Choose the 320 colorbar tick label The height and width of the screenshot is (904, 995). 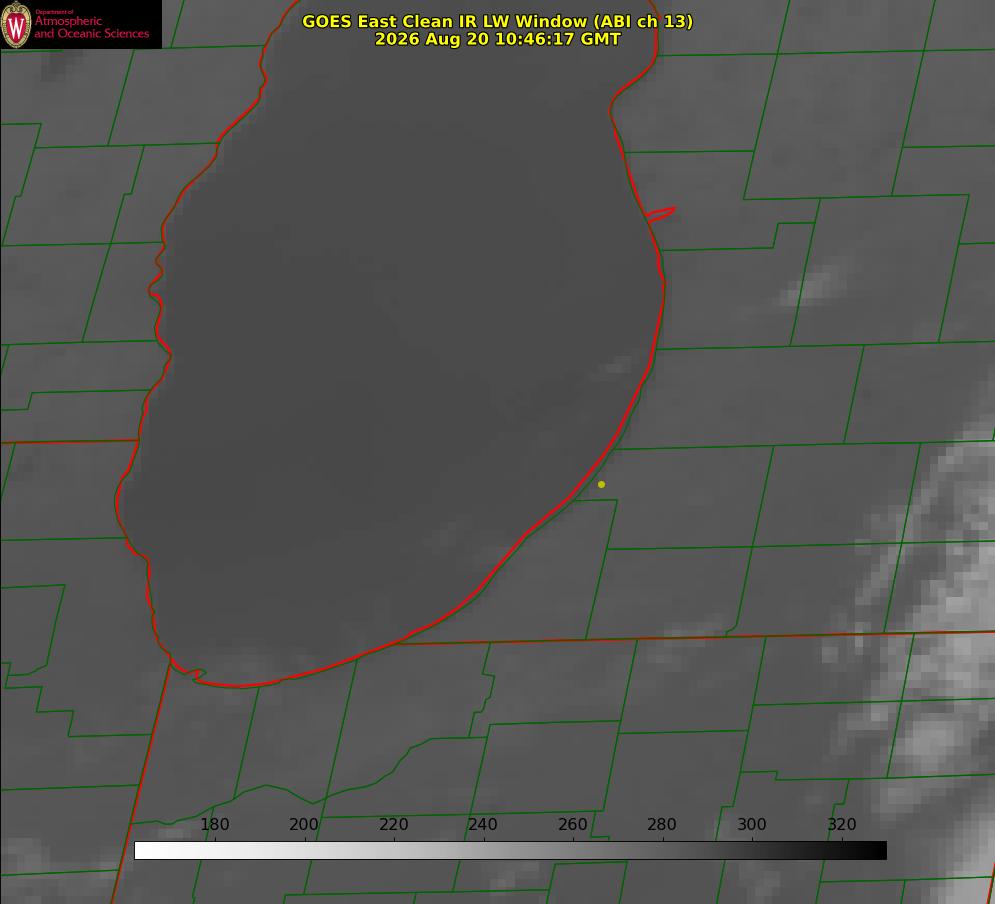tap(842, 824)
